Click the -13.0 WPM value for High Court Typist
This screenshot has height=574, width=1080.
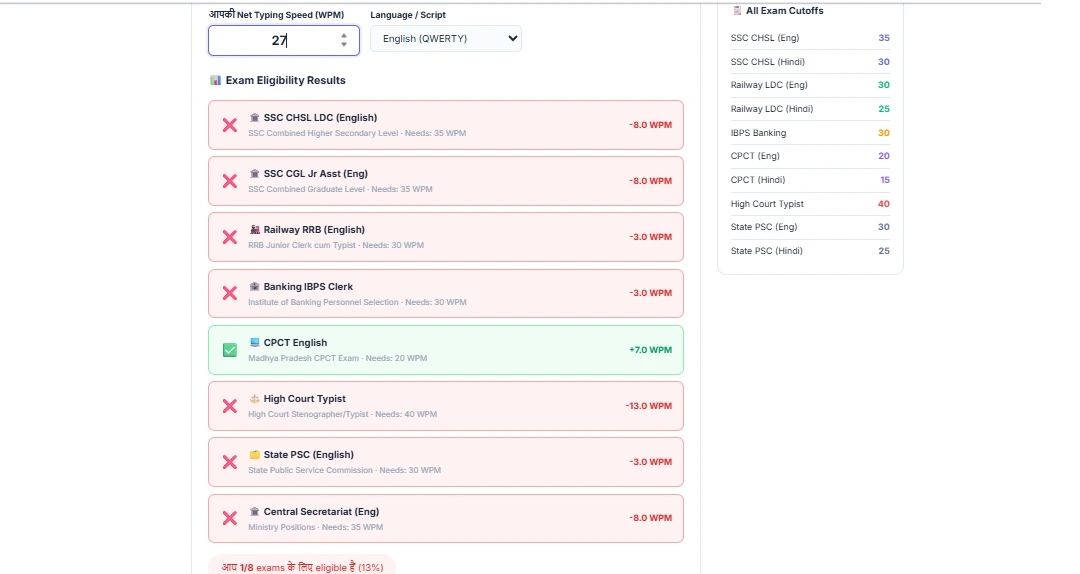pos(648,406)
